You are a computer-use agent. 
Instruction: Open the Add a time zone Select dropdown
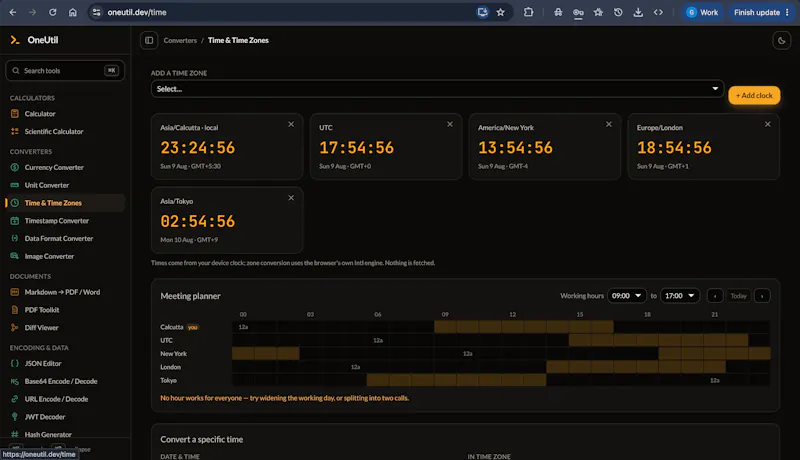[437, 89]
